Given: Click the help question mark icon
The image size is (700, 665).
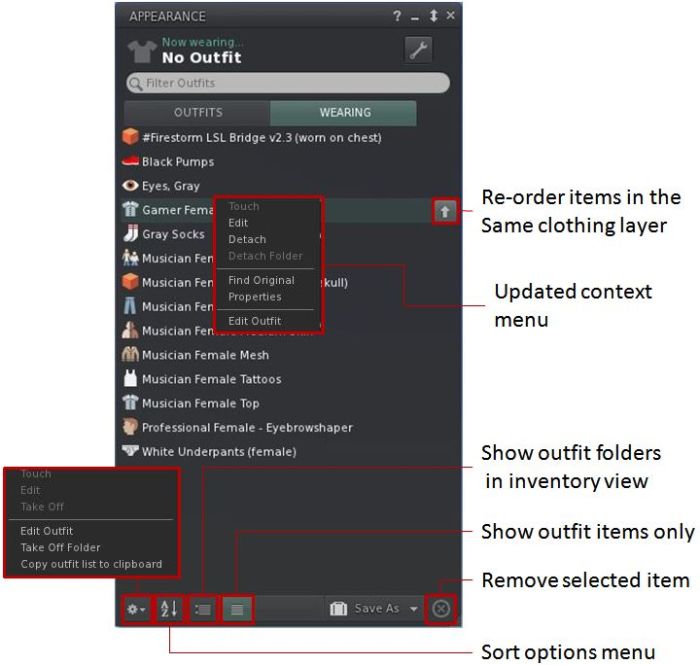Looking at the screenshot, I should coord(398,16).
